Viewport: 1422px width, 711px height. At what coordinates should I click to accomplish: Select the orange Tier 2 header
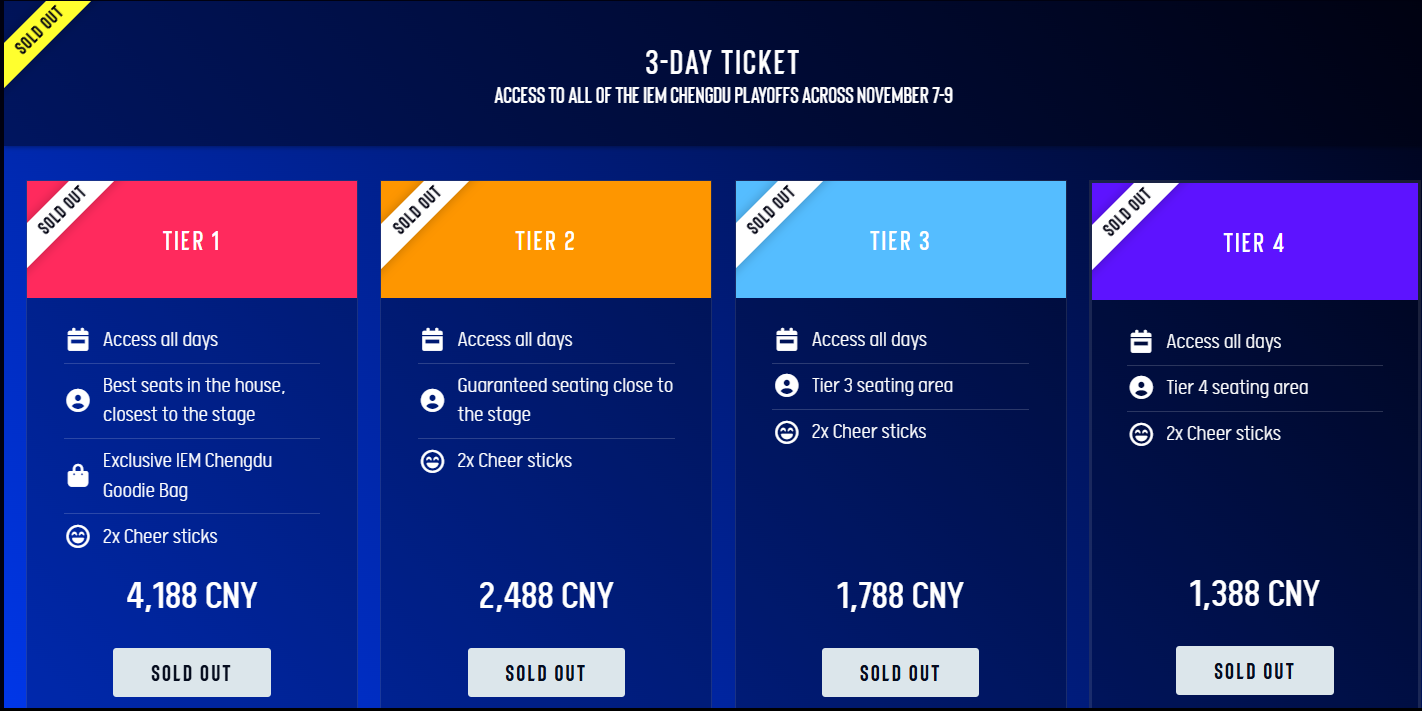coord(546,240)
